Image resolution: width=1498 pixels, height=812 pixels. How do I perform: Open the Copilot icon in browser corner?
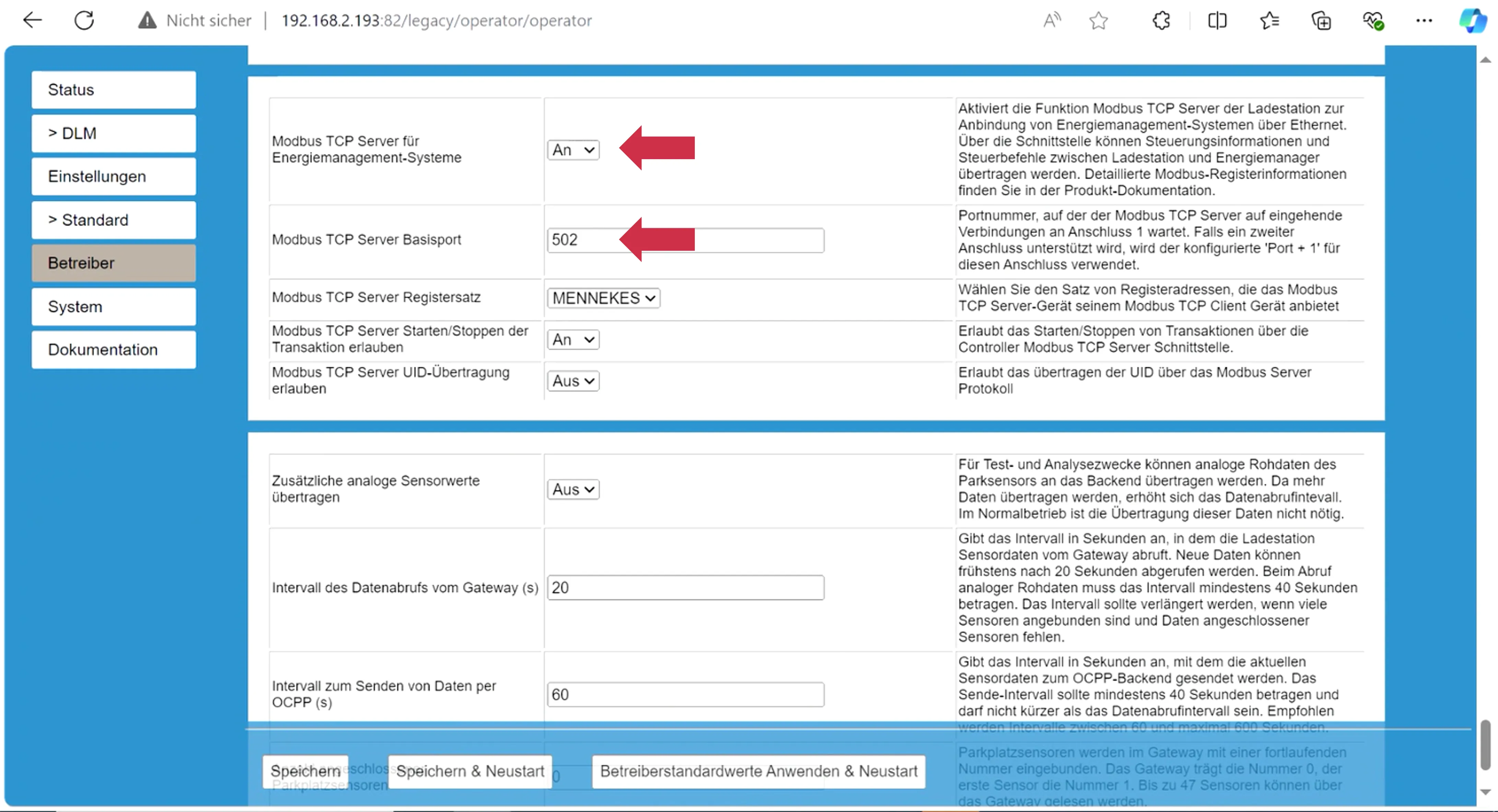1472,21
